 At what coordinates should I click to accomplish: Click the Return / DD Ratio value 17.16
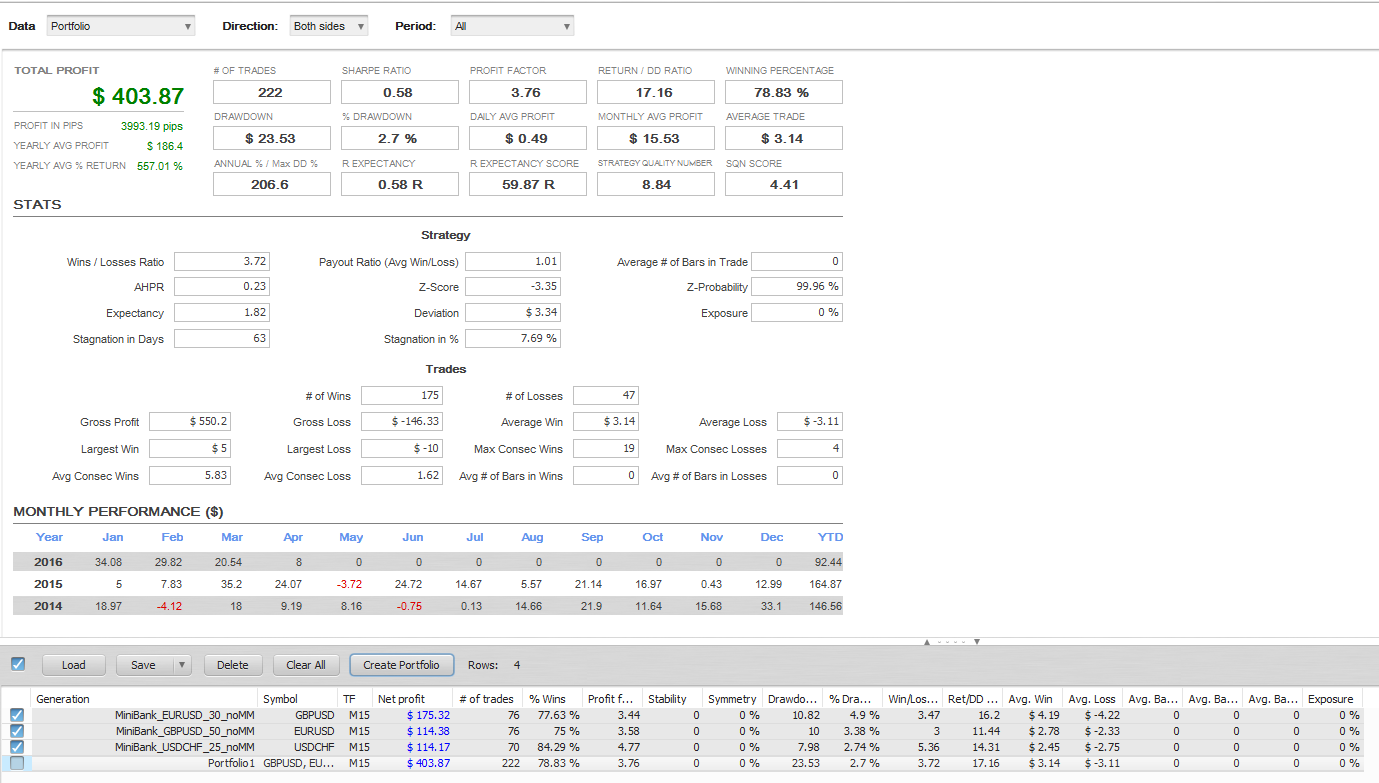tap(655, 92)
